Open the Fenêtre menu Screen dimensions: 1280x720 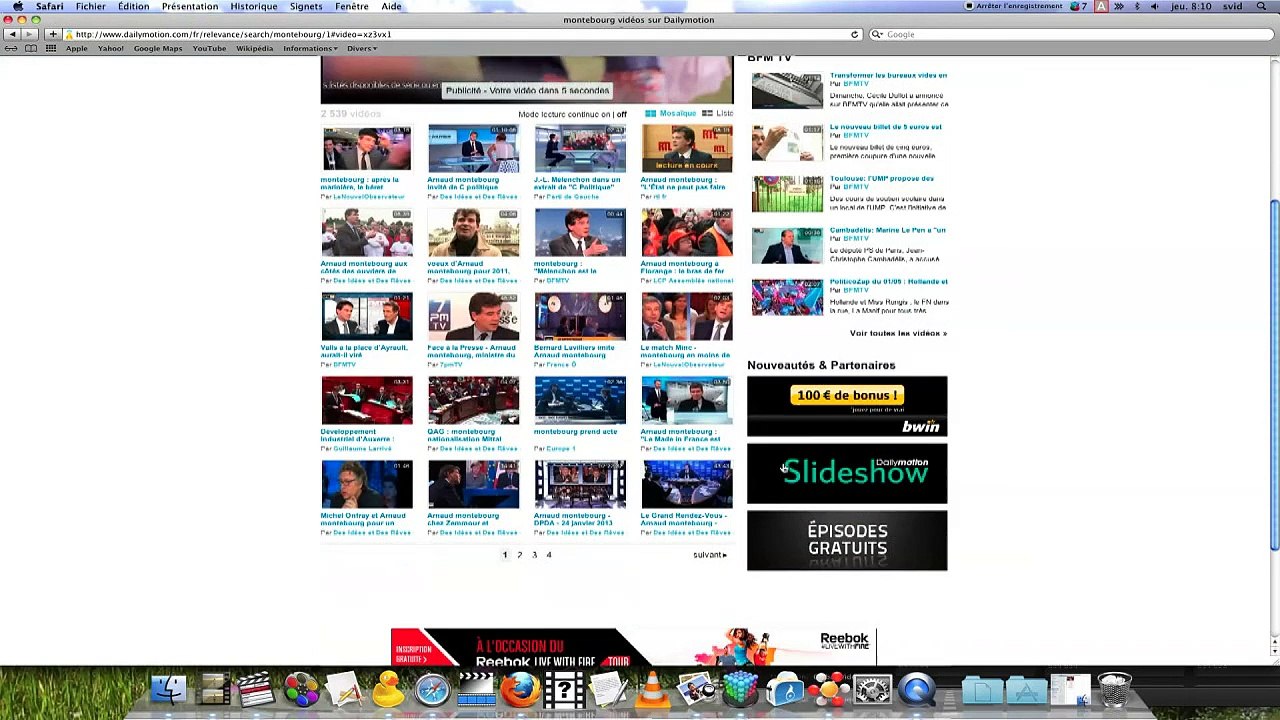(x=352, y=6)
